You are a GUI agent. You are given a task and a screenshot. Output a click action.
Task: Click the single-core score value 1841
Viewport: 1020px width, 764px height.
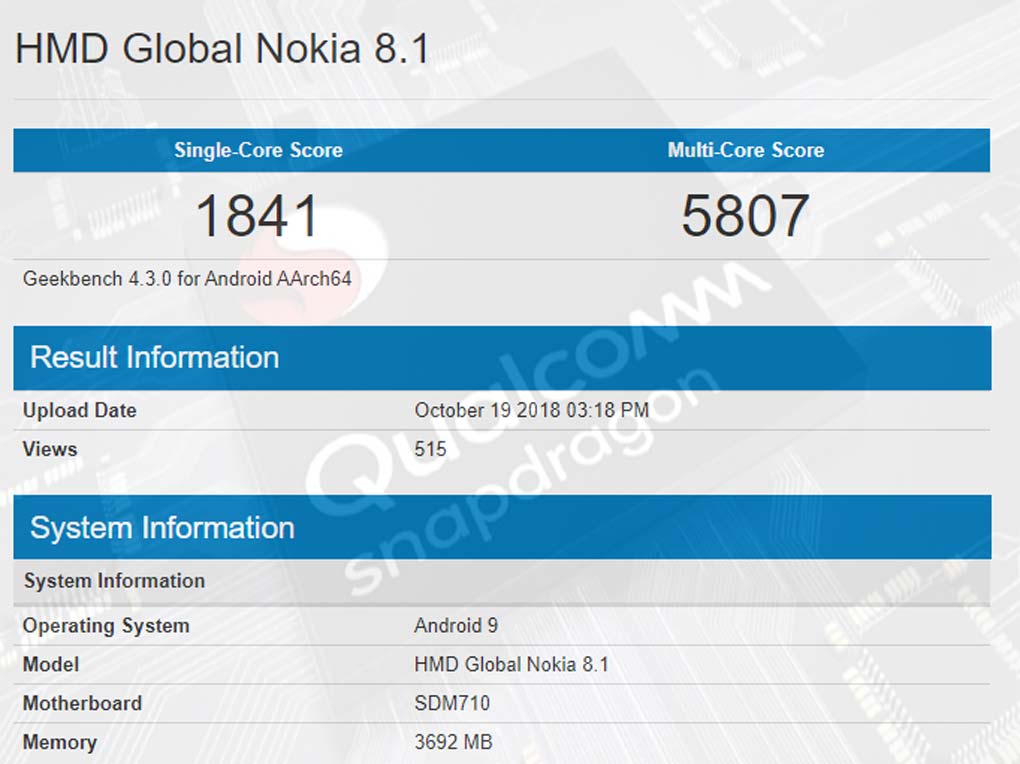click(258, 216)
